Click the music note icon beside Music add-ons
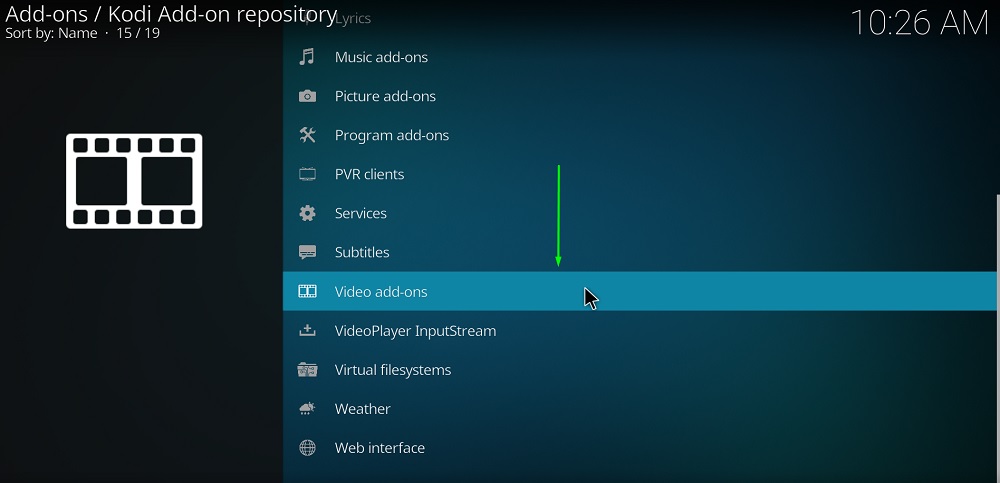Screen dimensions: 1000x483 point(307,57)
